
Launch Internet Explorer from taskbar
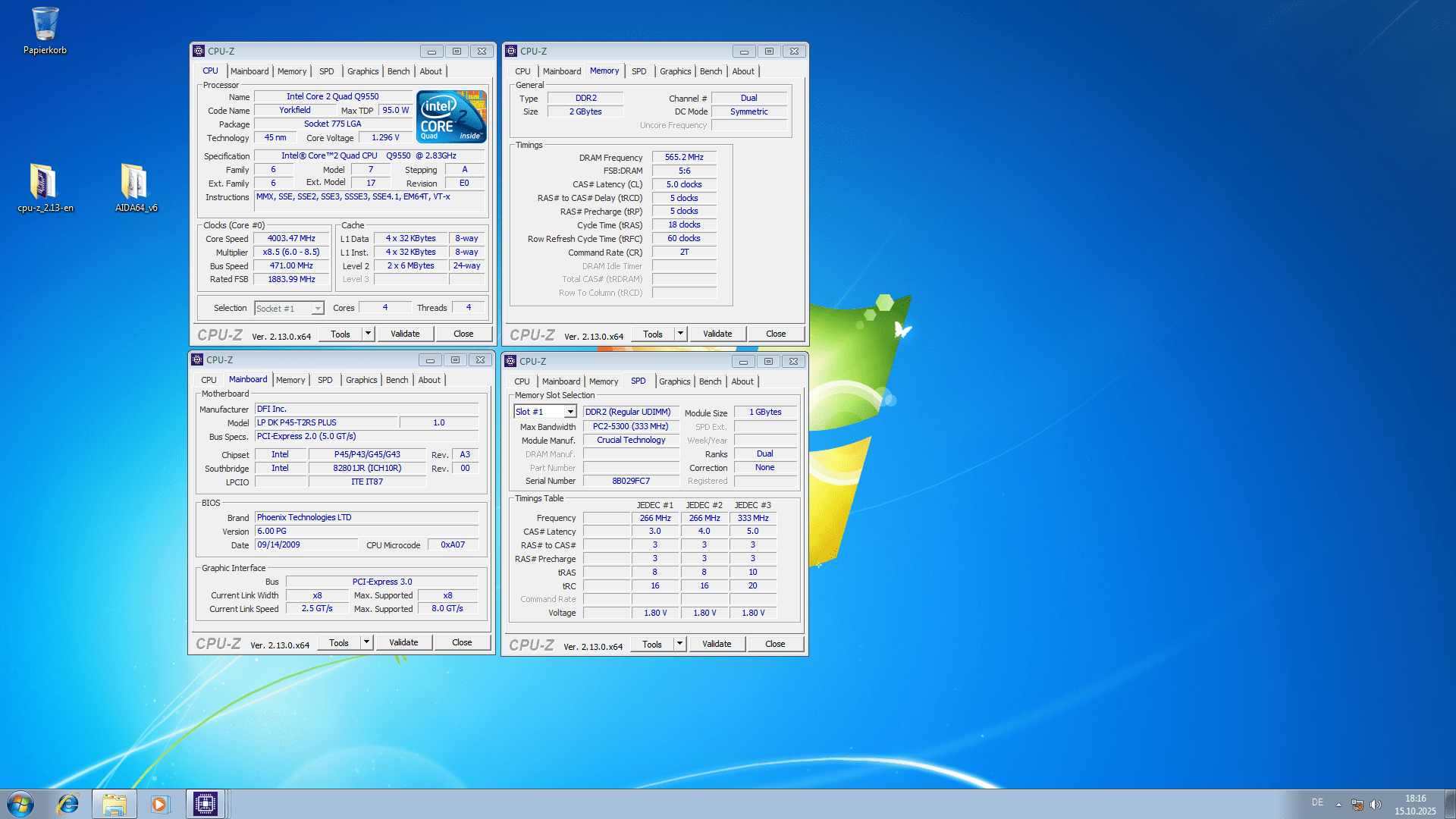(x=68, y=804)
